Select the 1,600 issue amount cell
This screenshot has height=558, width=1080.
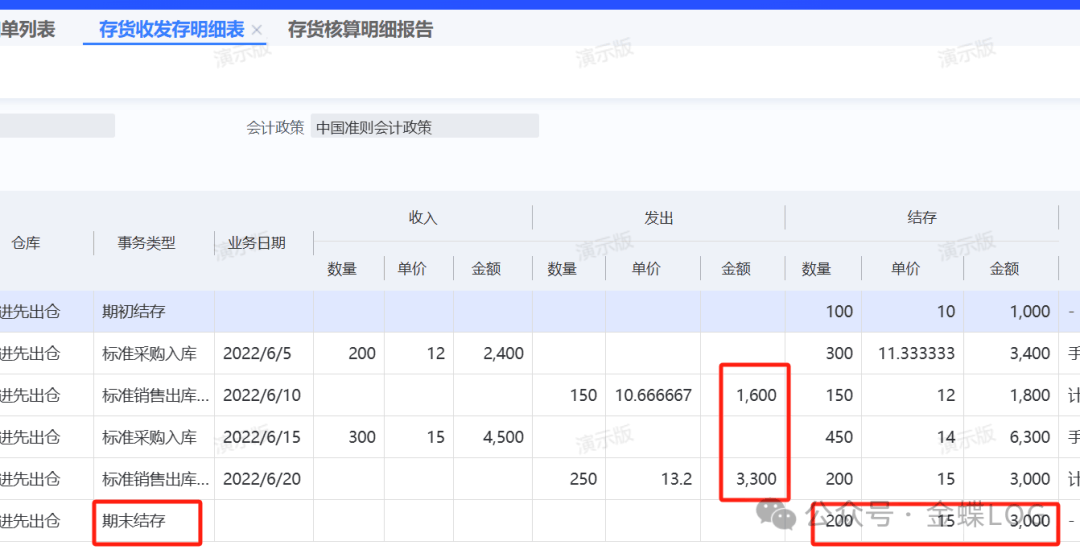(x=756, y=395)
